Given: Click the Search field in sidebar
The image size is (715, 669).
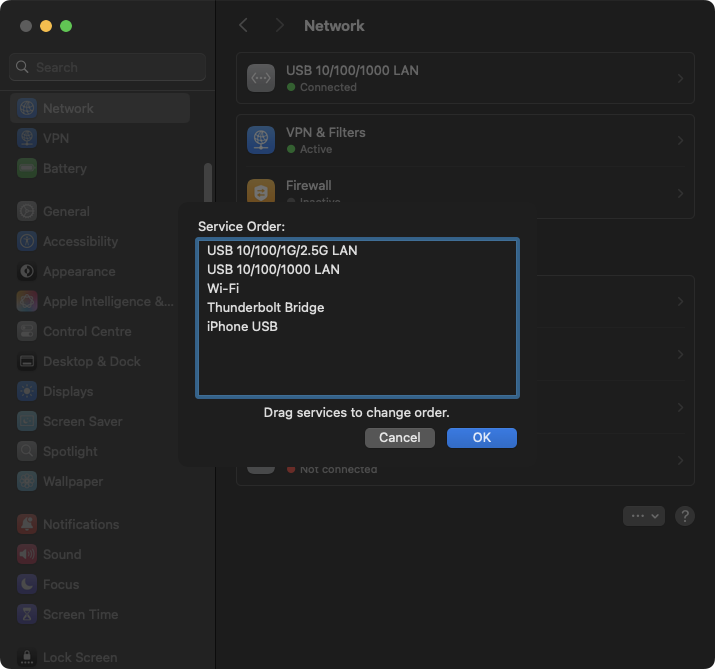Looking at the screenshot, I should pyautogui.click(x=107, y=67).
